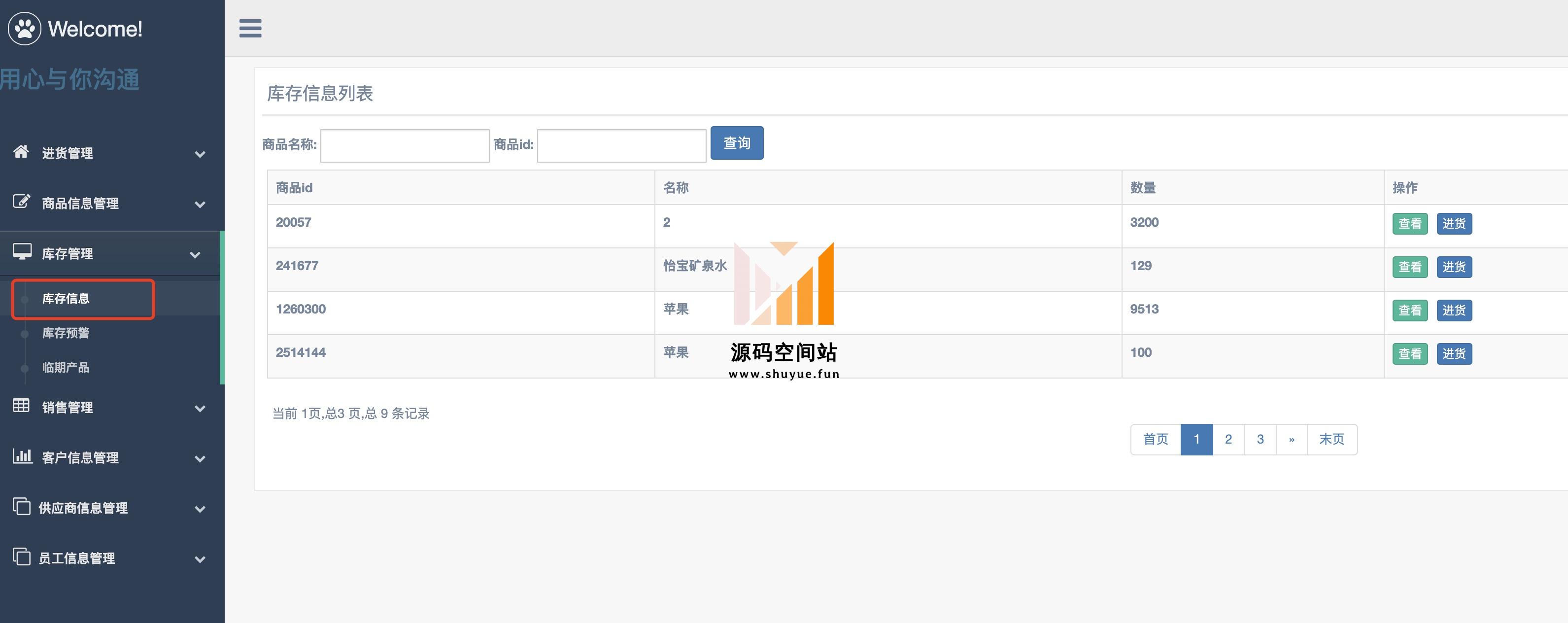Expand the 员工信息管理 chevron
The image size is (1568, 623).
pyautogui.click(x=200, y=559)
